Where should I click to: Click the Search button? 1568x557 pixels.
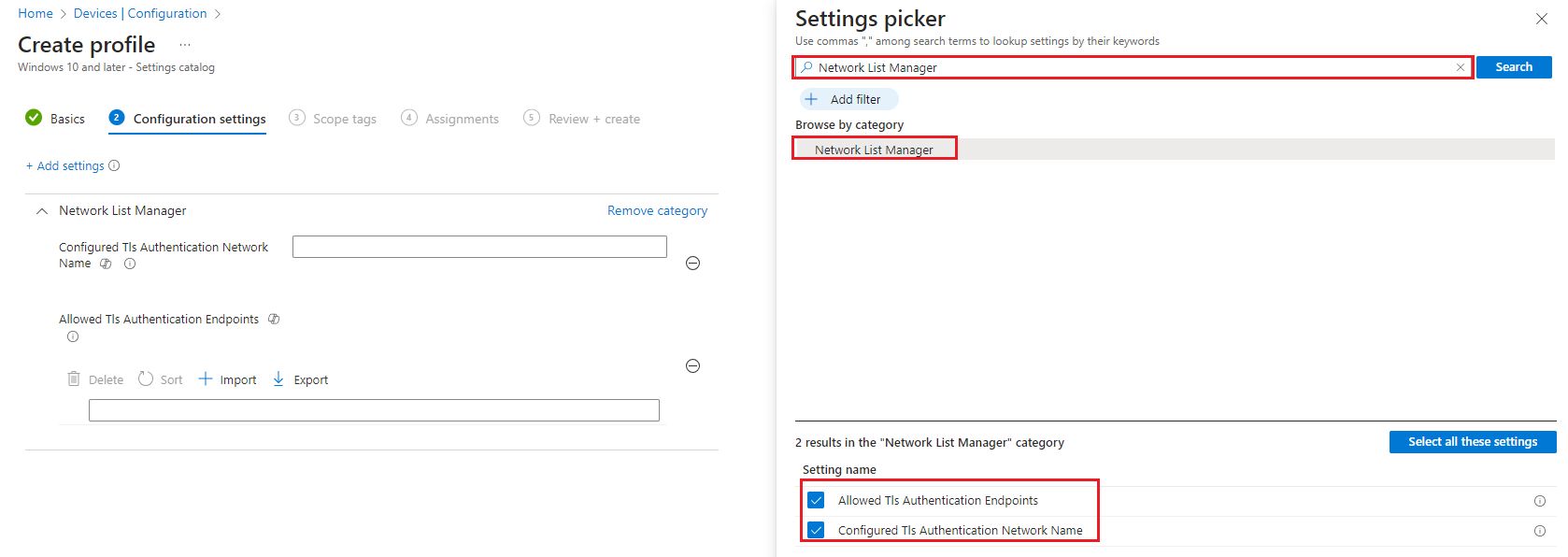click(x=1513, y=66)
